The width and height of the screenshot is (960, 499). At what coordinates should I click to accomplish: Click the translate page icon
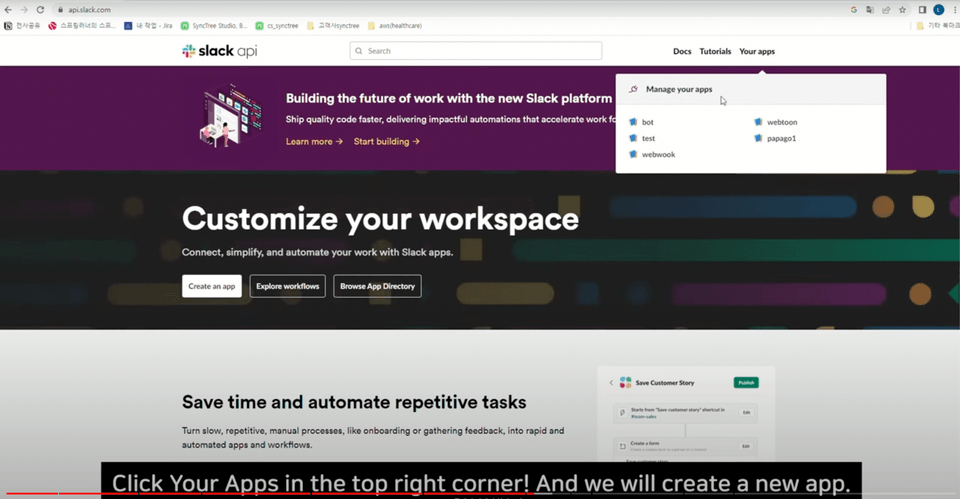[869, 10]
